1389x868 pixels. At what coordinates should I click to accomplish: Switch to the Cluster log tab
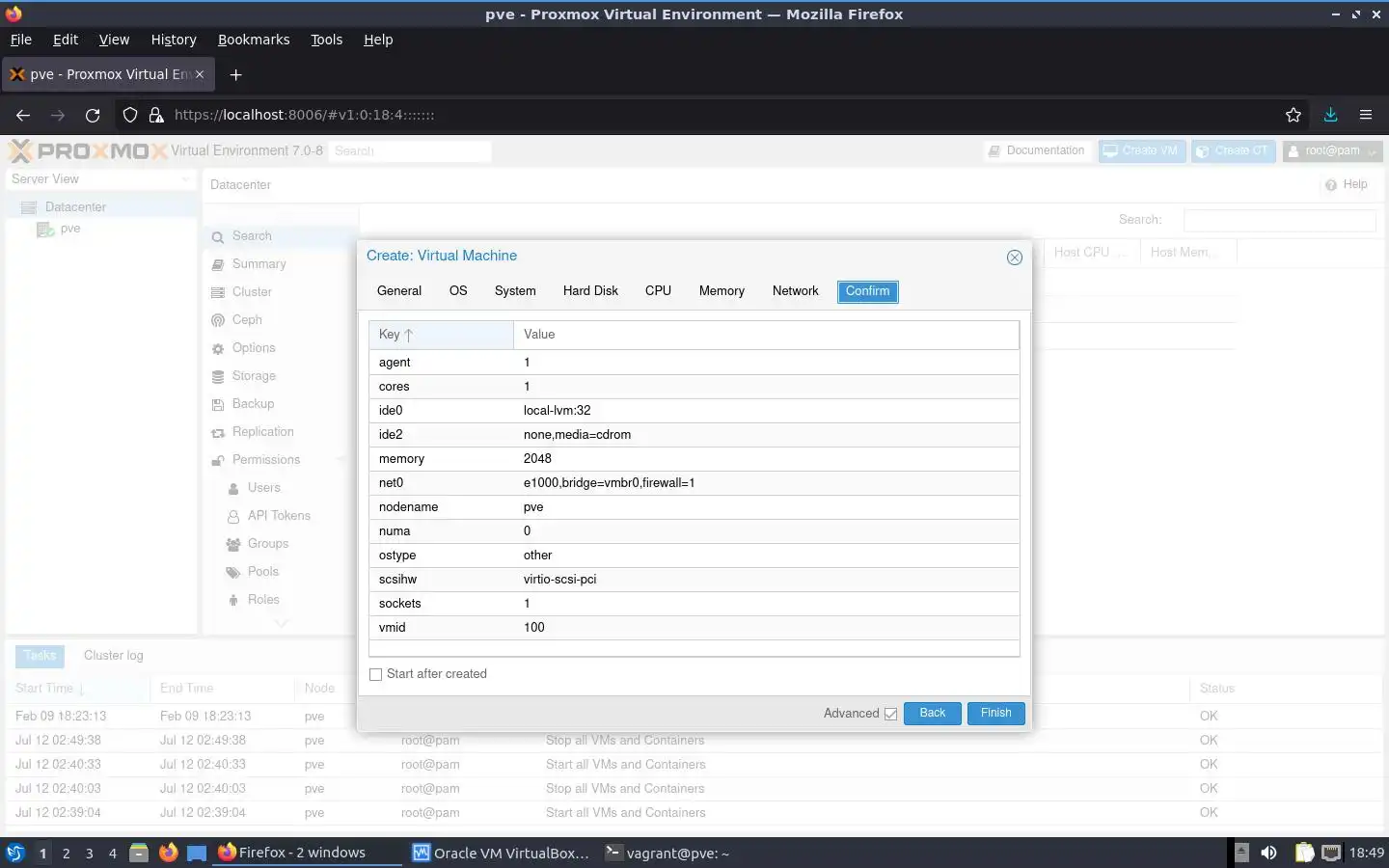113,656
